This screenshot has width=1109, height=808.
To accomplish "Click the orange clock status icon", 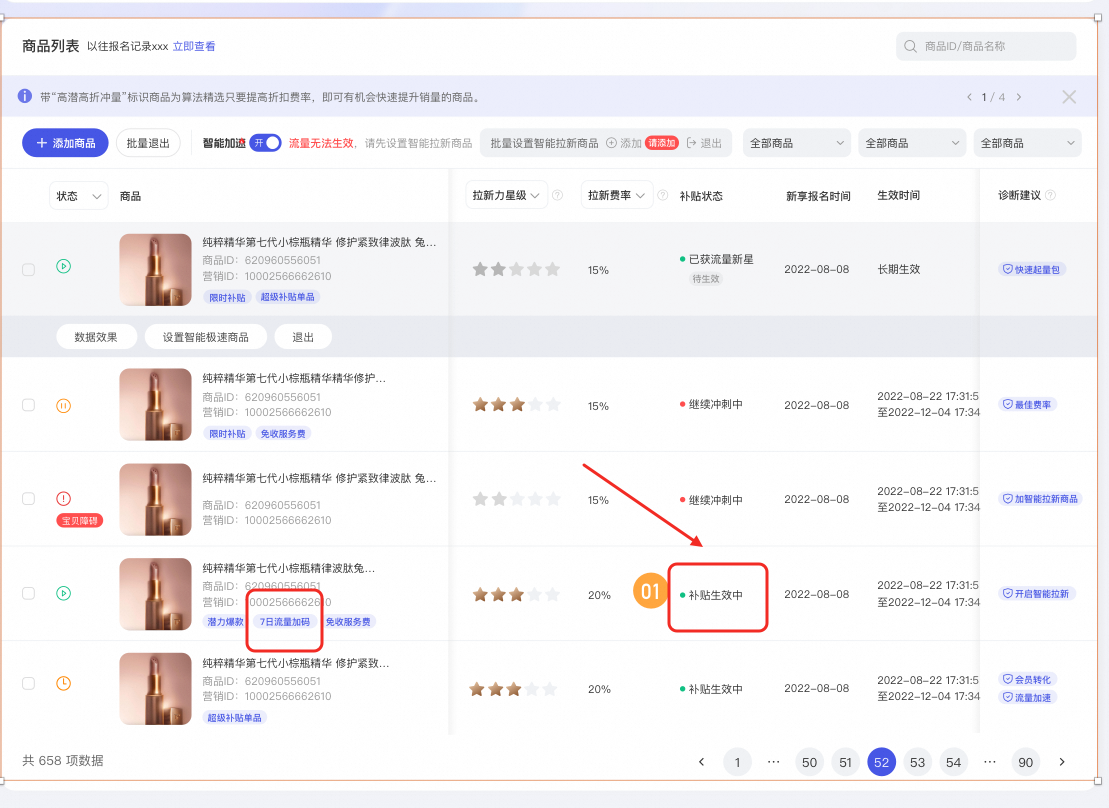I will (64, 683).
